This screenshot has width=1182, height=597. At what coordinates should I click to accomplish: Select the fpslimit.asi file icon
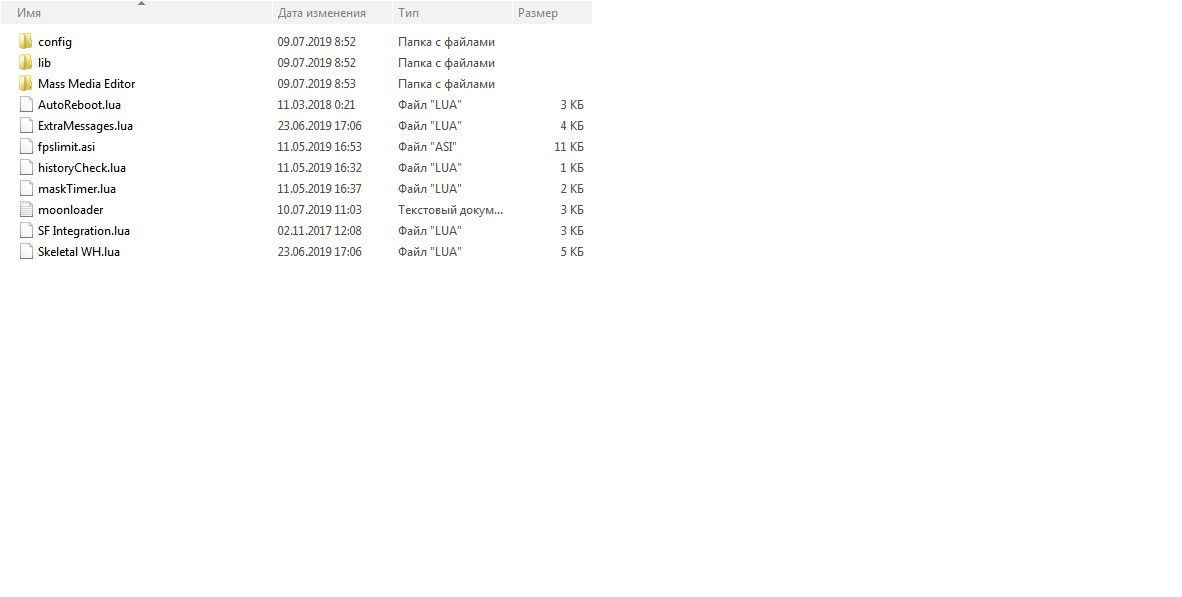click(x=26, y=147)
